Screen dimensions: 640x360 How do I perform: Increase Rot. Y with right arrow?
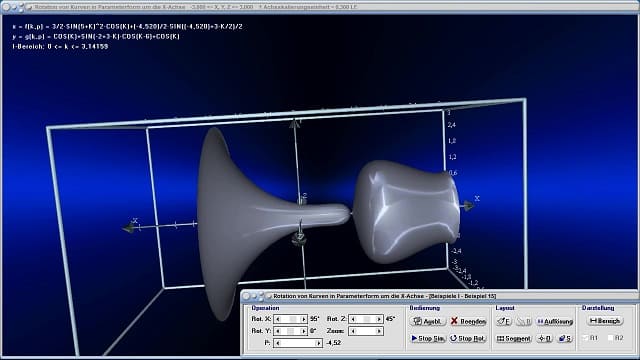click(303, 331)
